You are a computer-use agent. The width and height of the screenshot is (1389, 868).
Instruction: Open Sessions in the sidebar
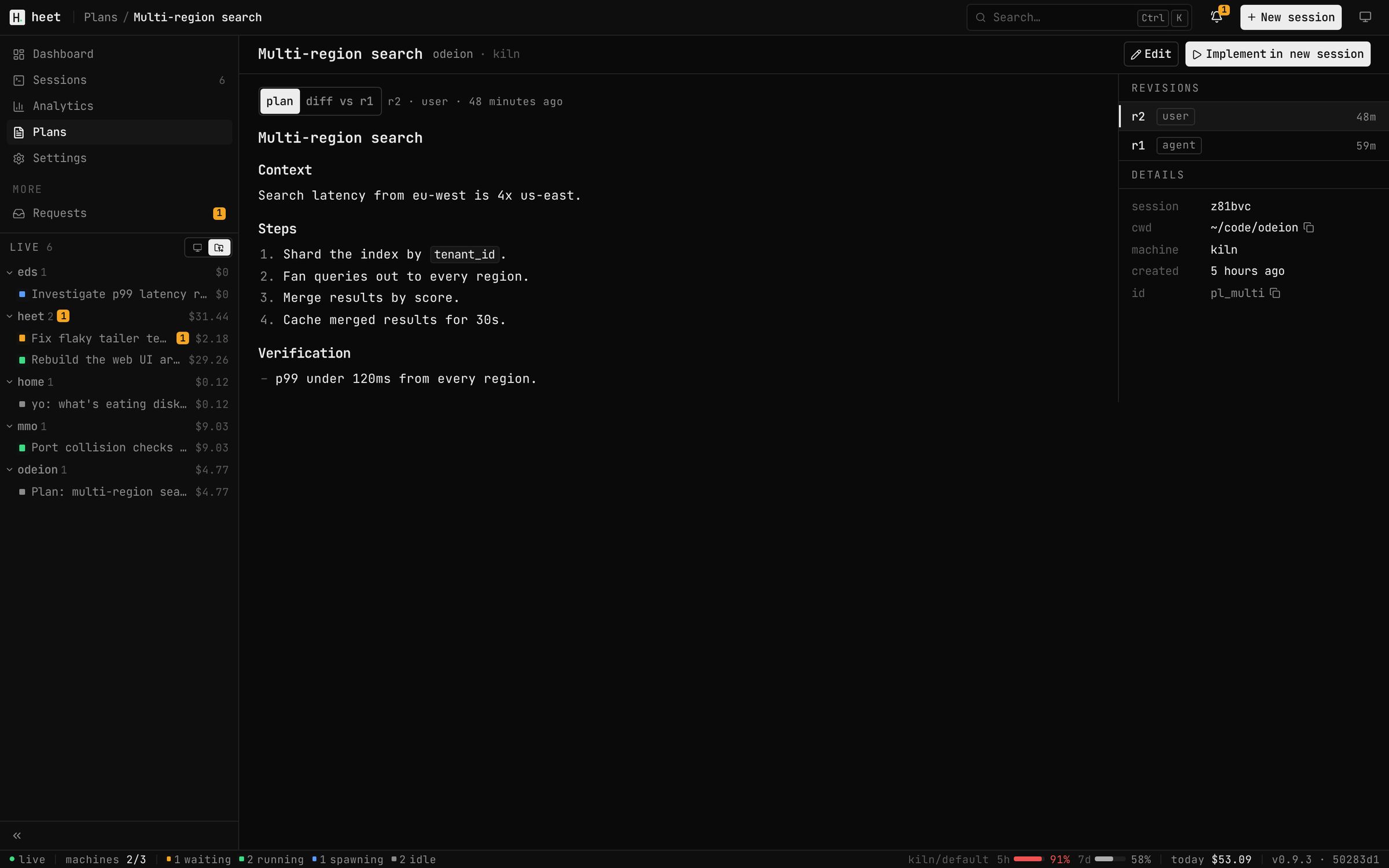[119, 80]
